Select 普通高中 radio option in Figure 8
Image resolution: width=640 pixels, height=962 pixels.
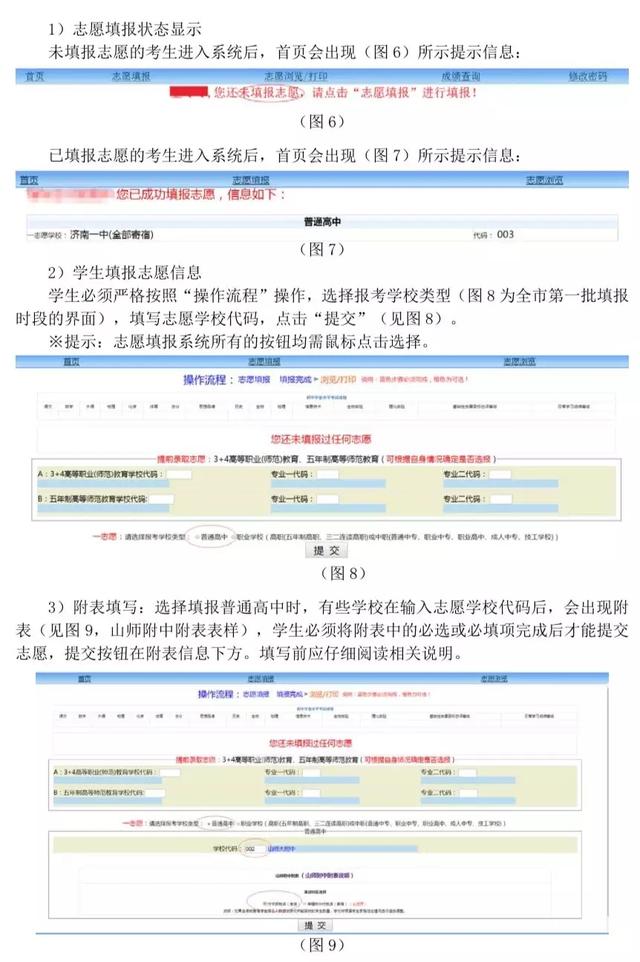[198, 537]
